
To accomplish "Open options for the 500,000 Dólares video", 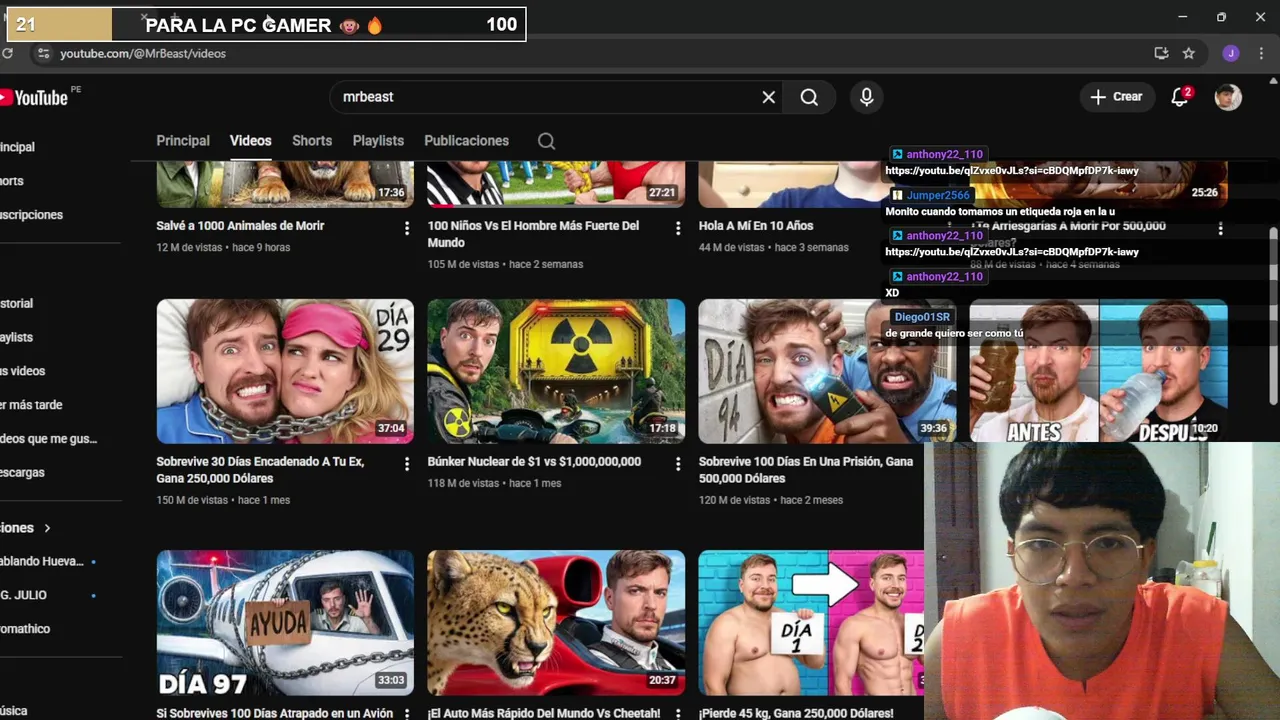I will click(1220, 229).
